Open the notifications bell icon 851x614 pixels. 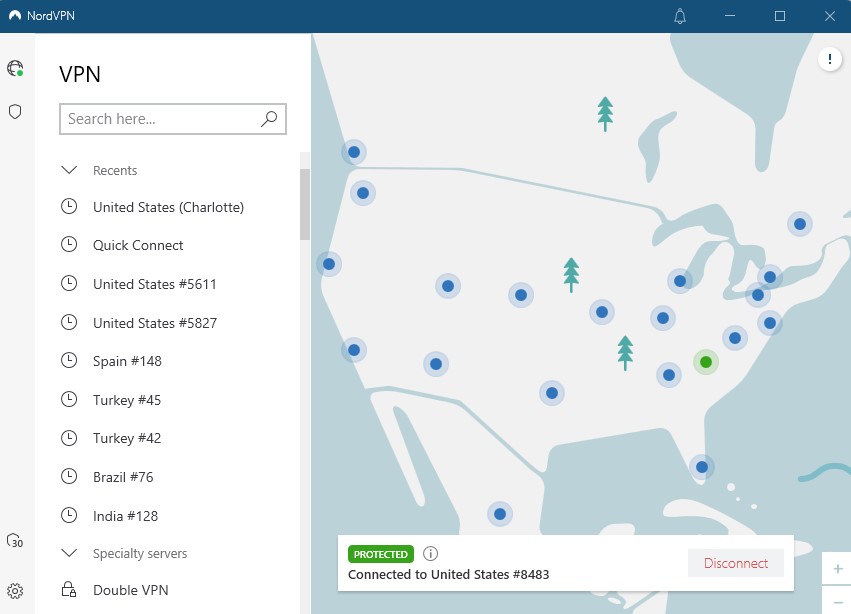click(x=680, y=16)
